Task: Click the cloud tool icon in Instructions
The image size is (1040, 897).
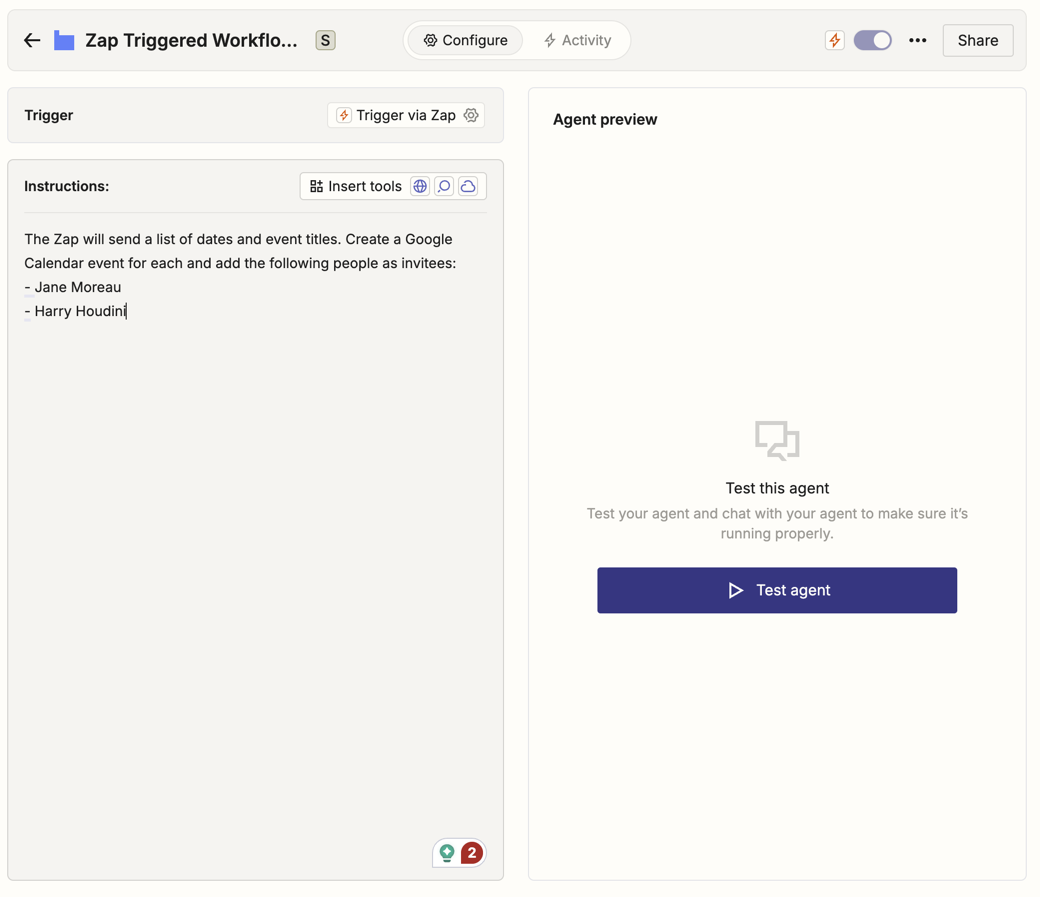Action: [x=468, y=187]
